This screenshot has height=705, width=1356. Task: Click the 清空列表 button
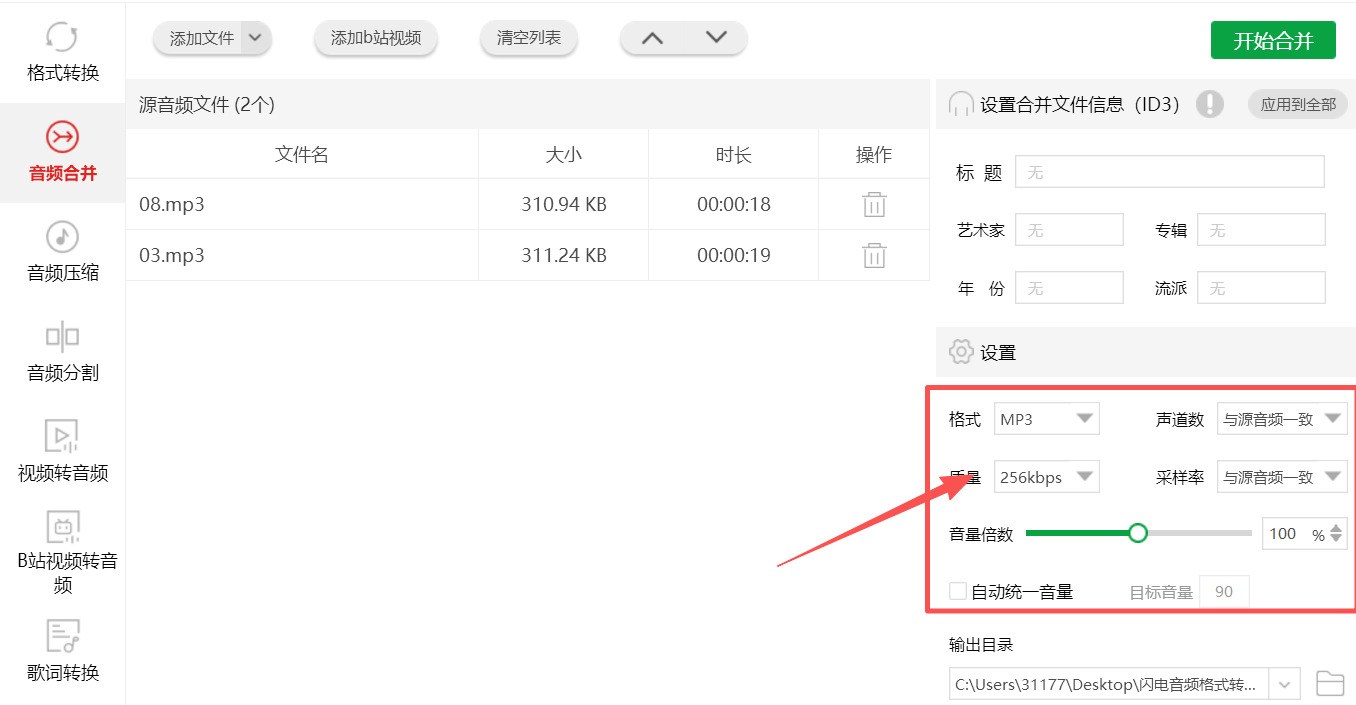pos(529,38)
